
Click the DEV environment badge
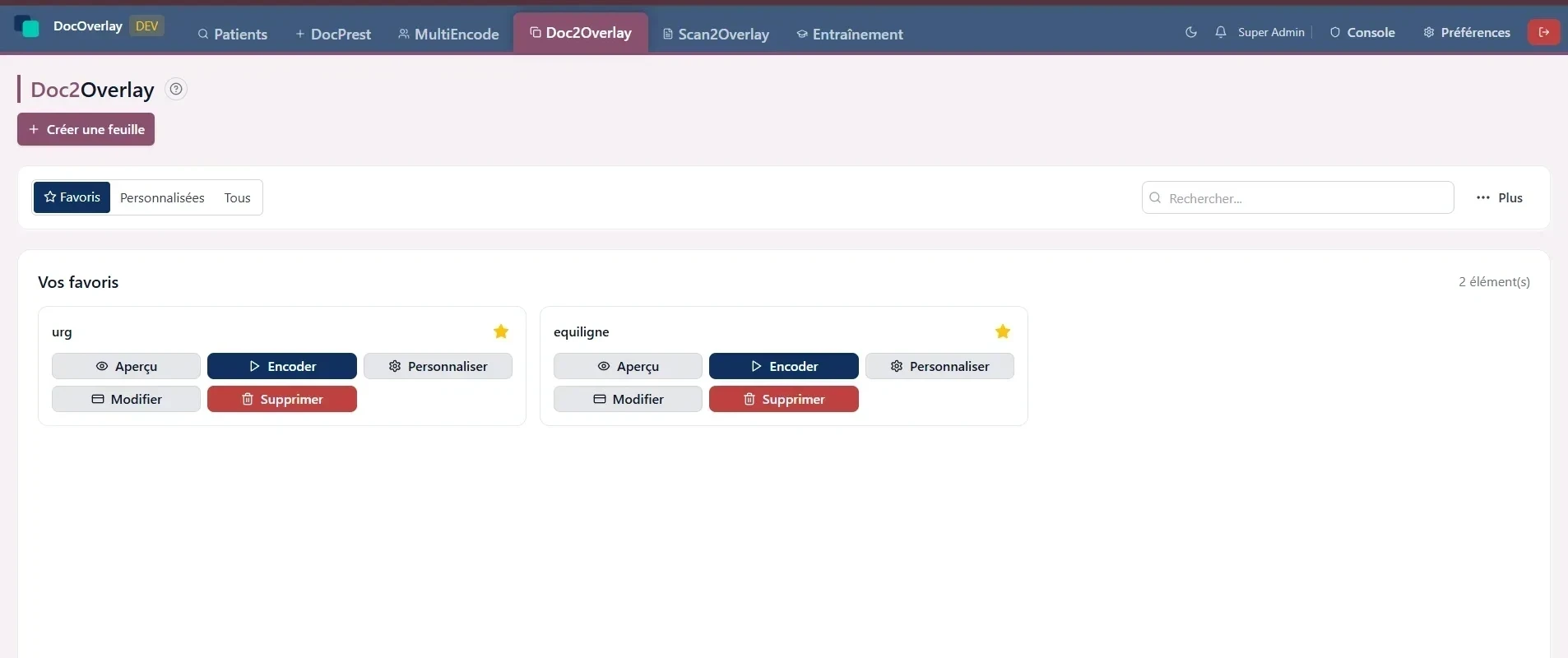[x=146, y=26]
